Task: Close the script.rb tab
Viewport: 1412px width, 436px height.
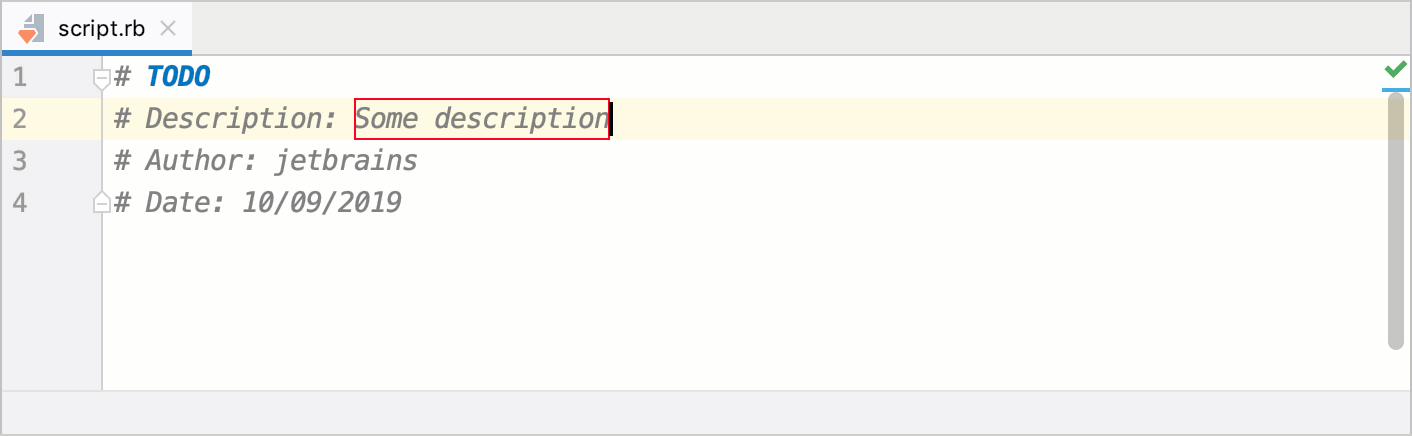Action: tap(169, 28)
